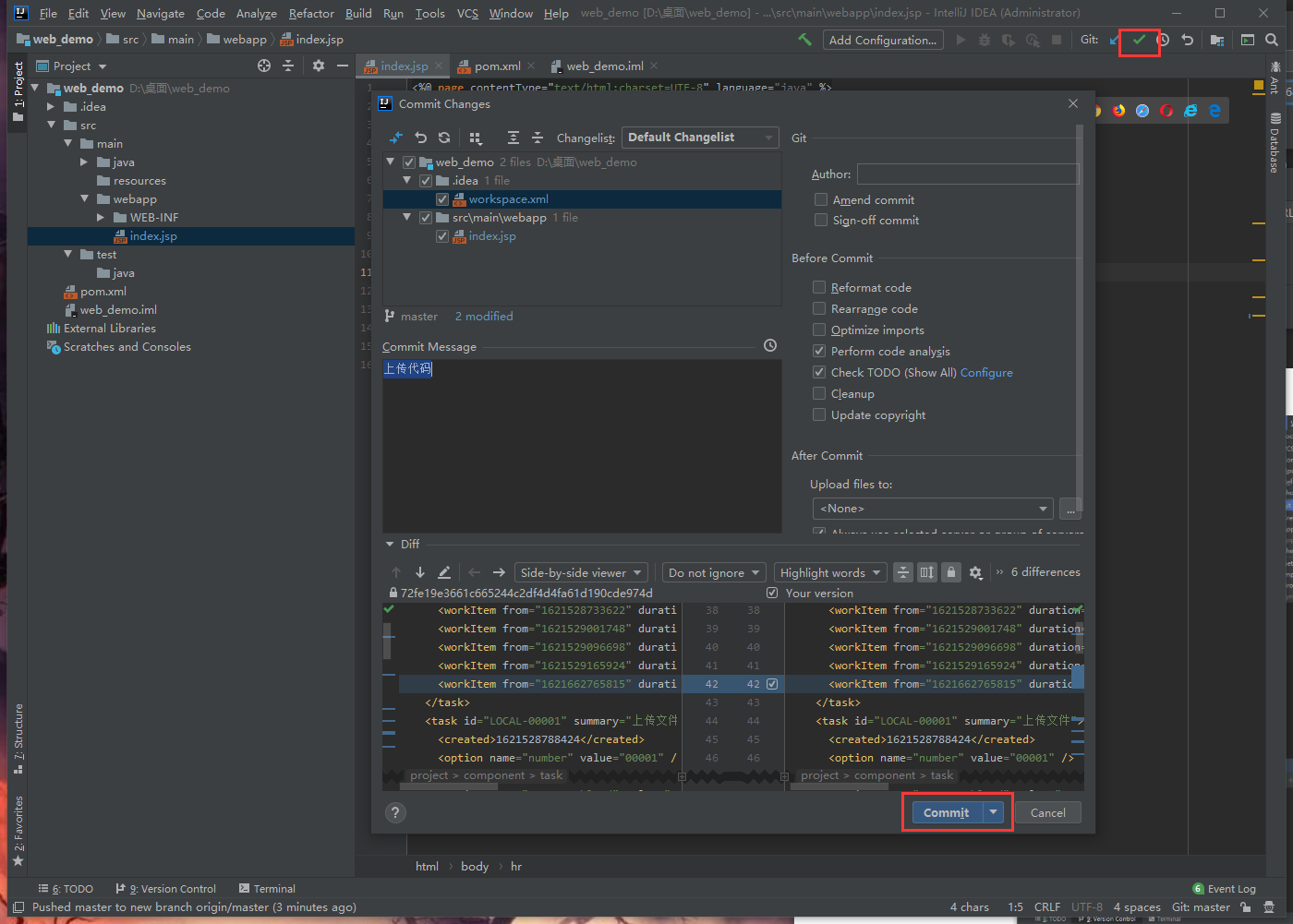Open the Group By icon in Commit toolbar
Screen dimensions: 1293x924
coord(476,138)
